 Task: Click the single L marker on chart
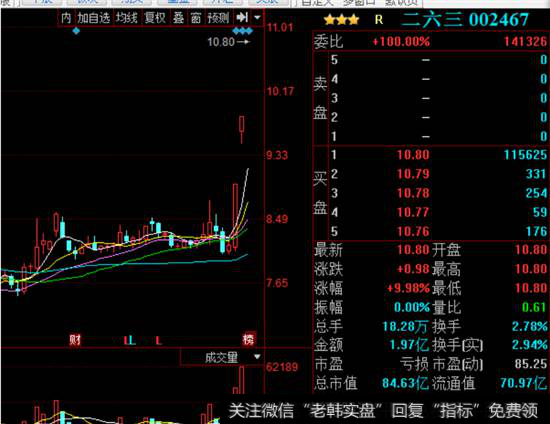pos(159,340)
